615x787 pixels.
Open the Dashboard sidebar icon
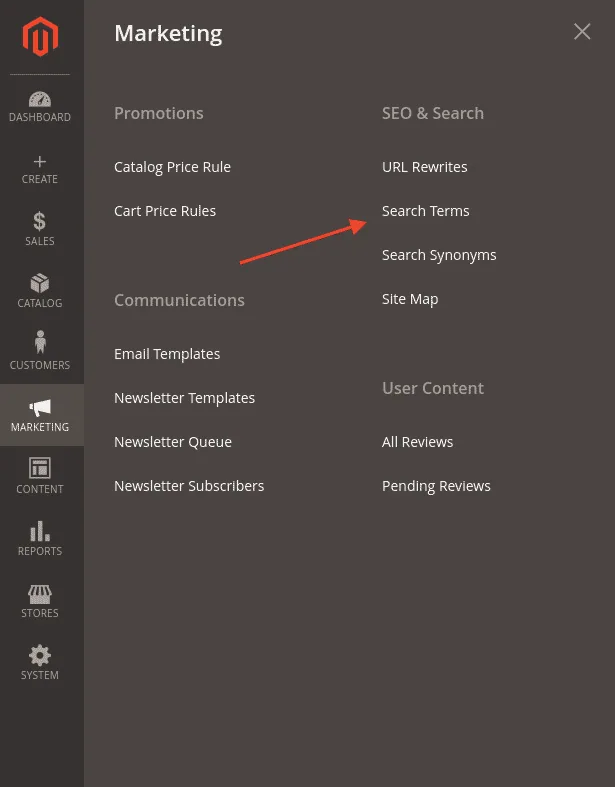[40, 99]
